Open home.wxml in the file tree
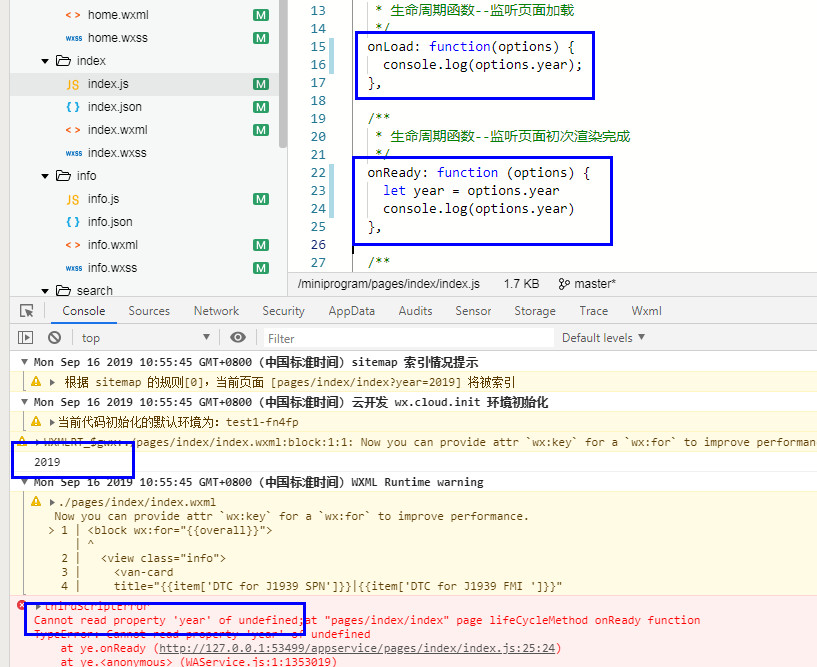 118,15
